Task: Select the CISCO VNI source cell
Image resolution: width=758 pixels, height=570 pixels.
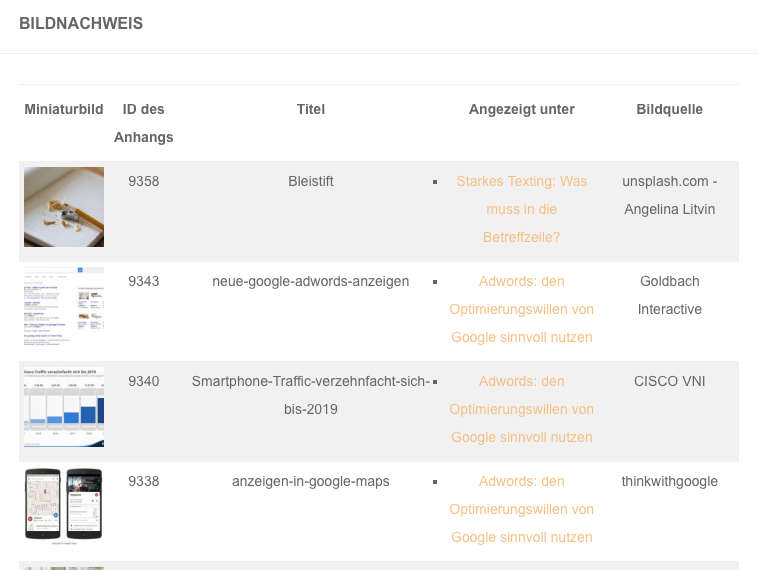Action: (670, 381)
